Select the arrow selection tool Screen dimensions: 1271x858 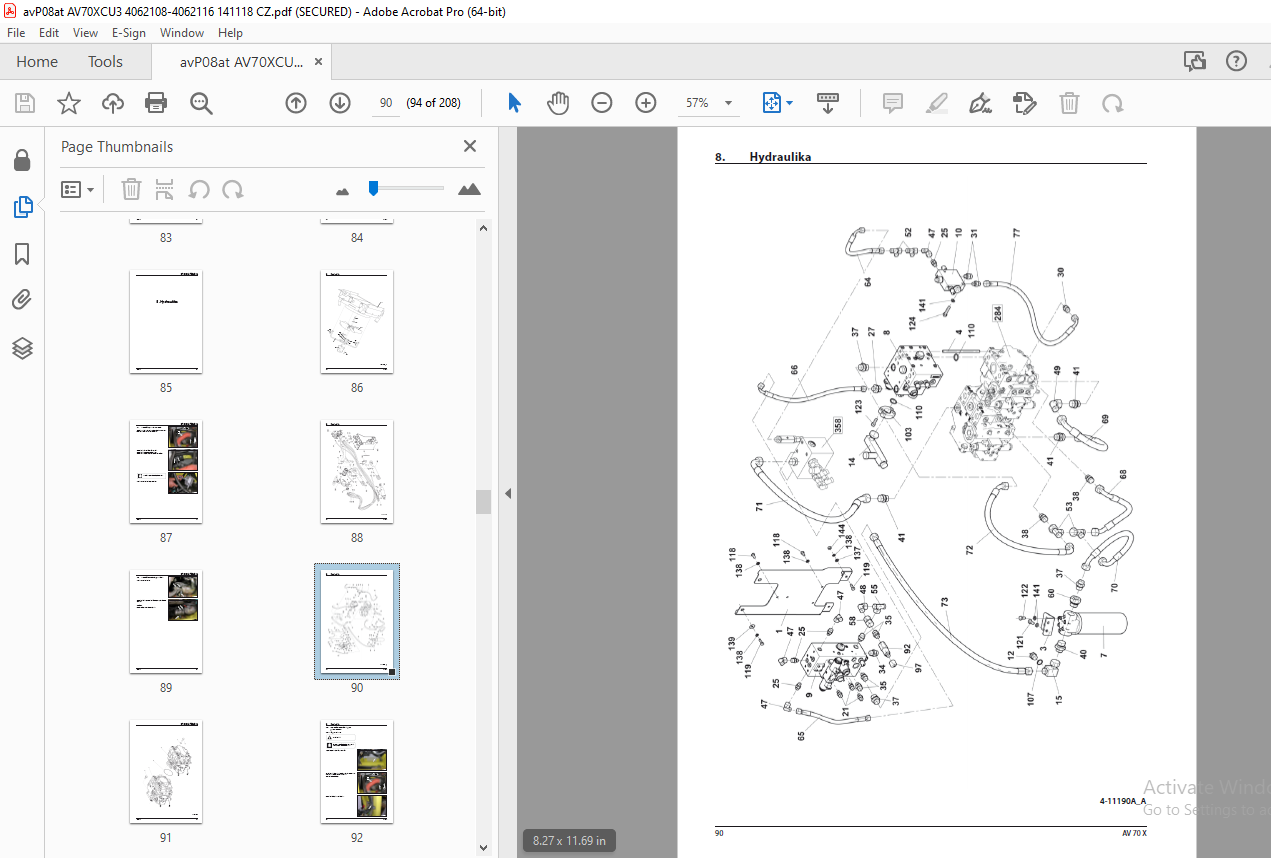514,103
